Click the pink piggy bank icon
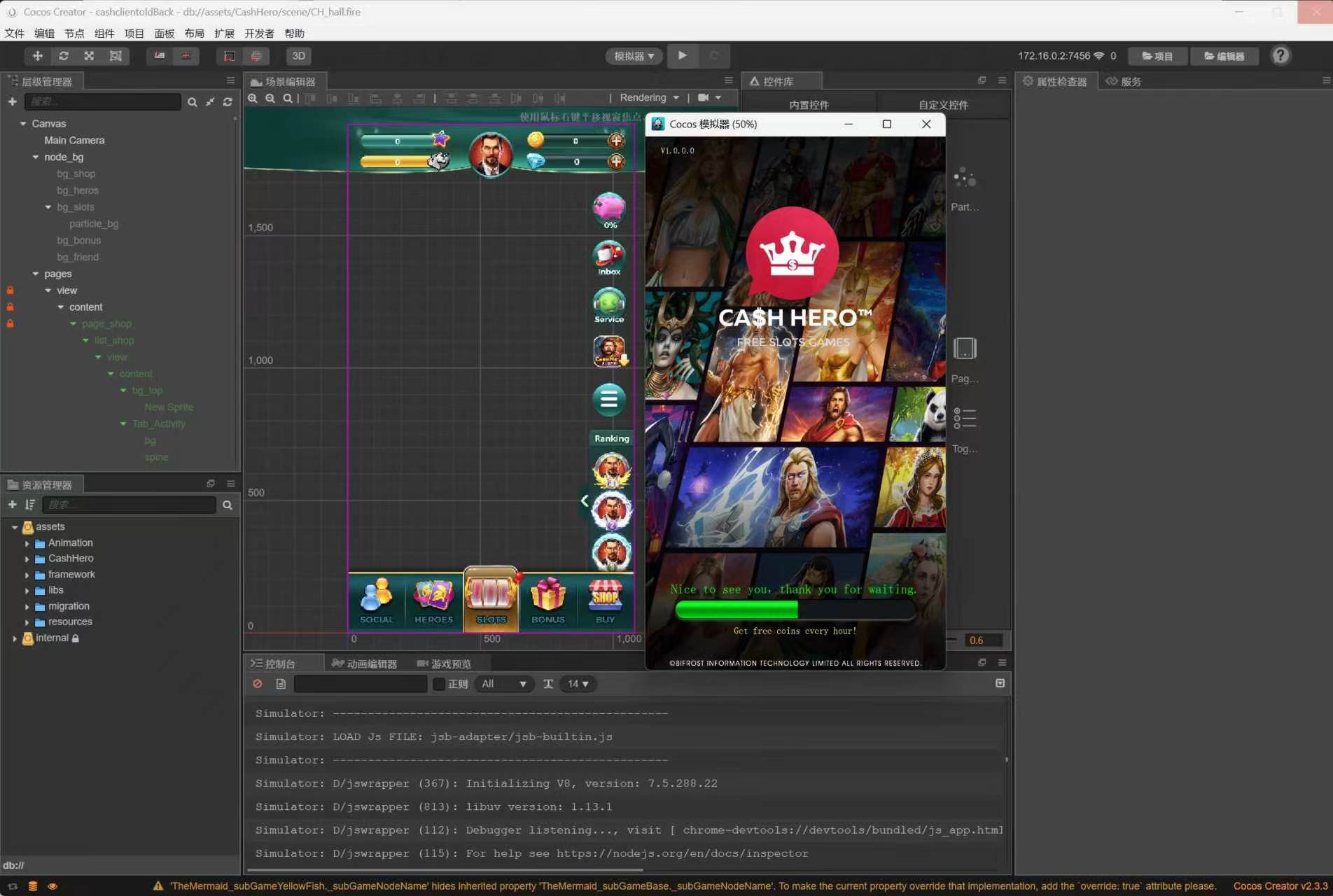 click(609, 210)
